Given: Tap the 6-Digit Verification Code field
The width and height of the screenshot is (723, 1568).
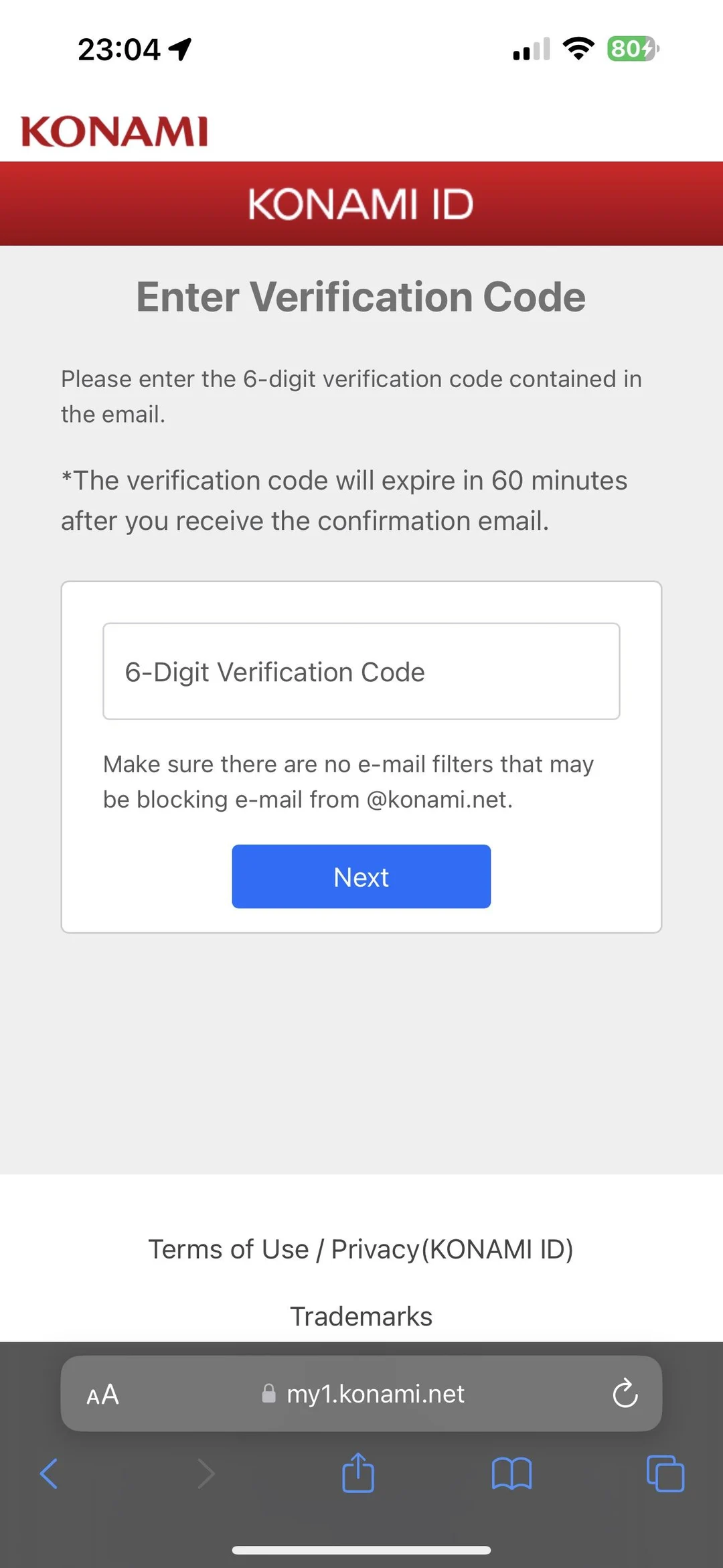Looking at the screenshot, I should (x=361, y=671).
